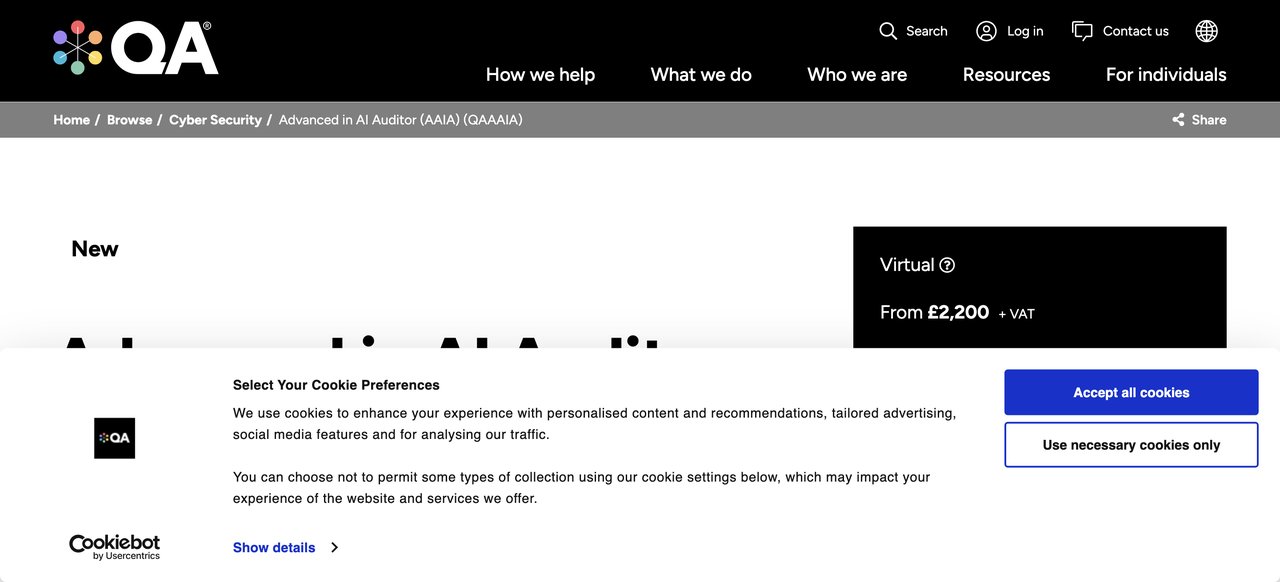Click the QA logo in header
Image resolution: width=1280 pixels, height=582 pixels.
(x=136, y=49)
